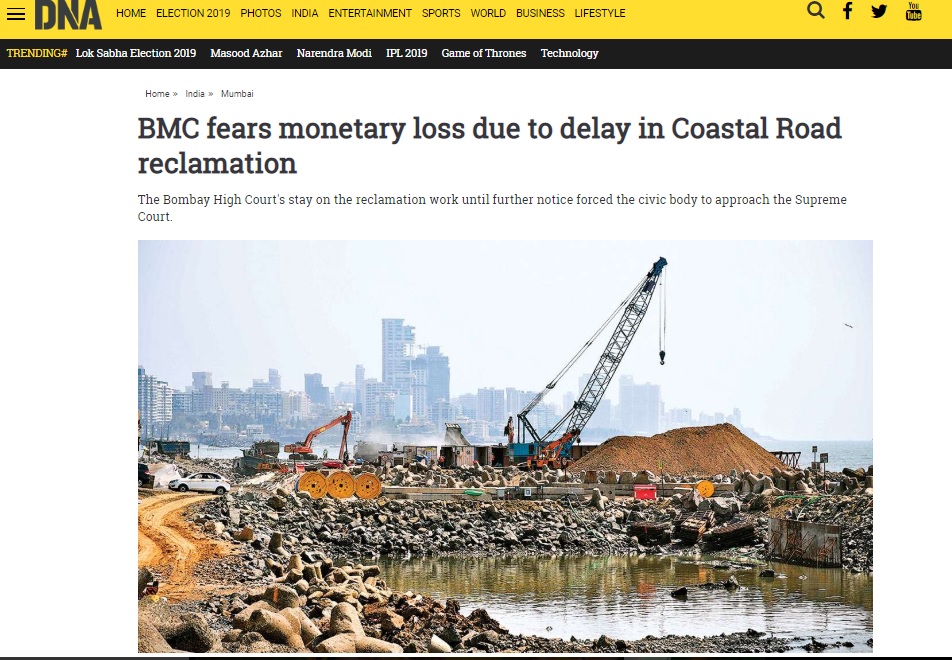Open the search magnifier icon
Screen dimensions: 952x660
point(815,10)
